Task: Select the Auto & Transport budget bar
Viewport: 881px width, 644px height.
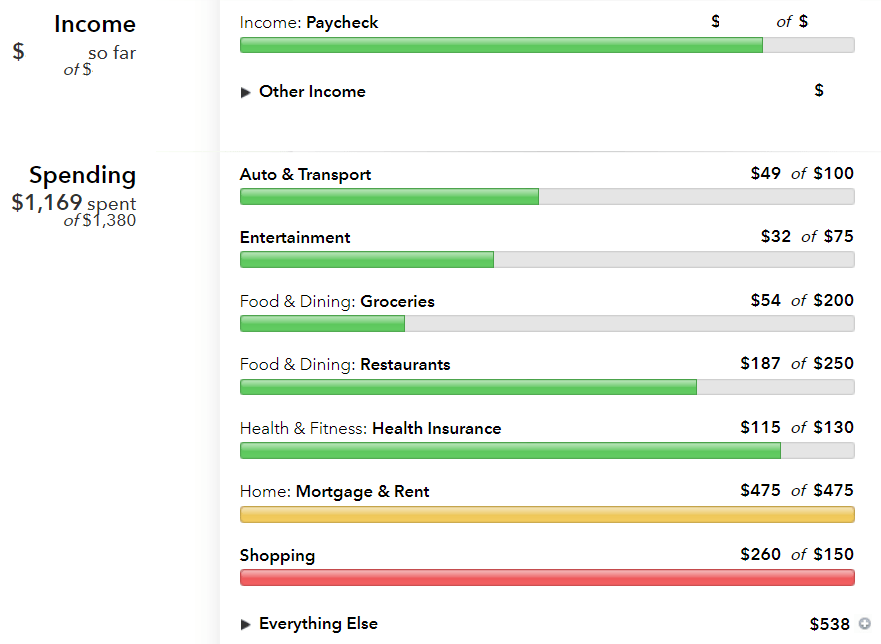Action: (547, 197)
